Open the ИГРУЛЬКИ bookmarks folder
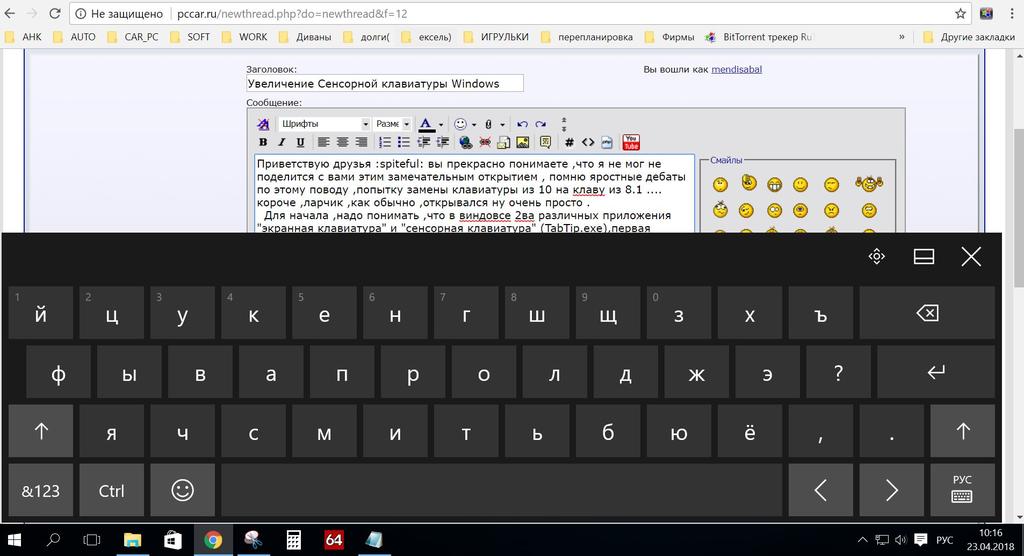Image resolution: width=1024 pixels, height=556 pixels. 497,37
